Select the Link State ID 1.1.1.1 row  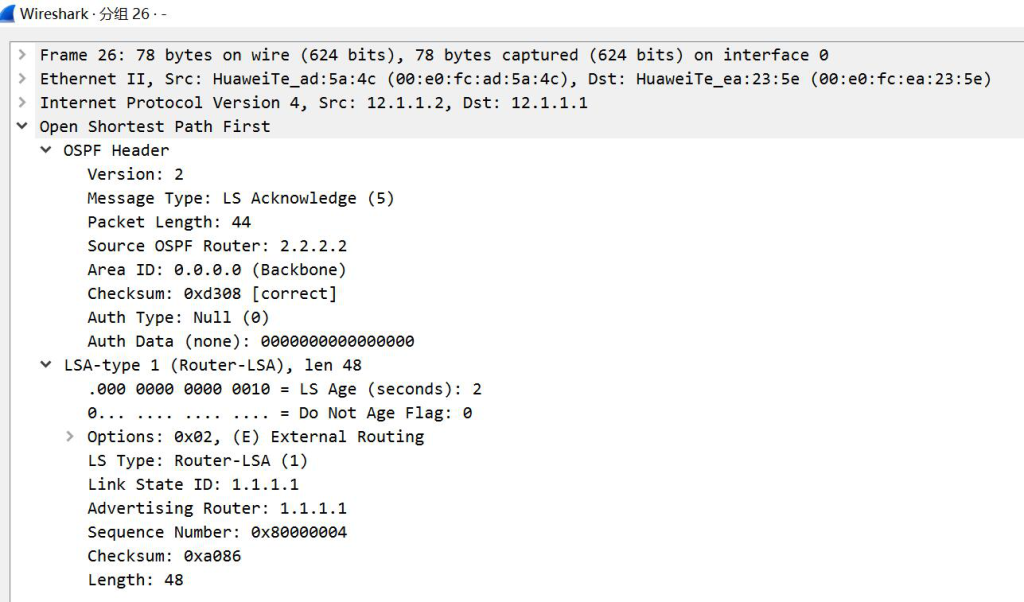[193, 484]
